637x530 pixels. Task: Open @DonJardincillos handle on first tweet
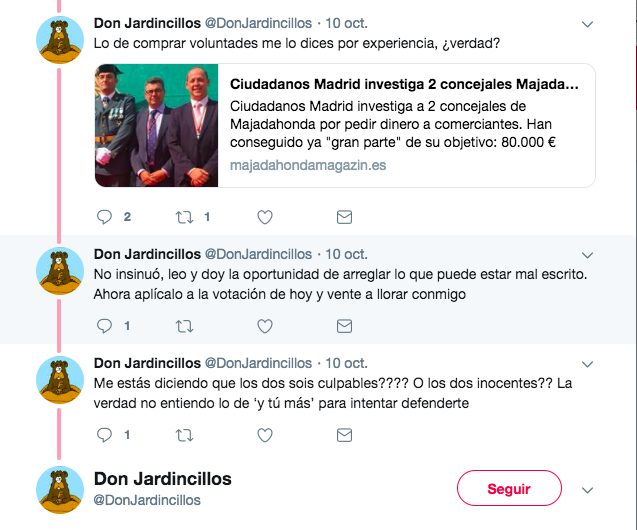tap(258, 24)
